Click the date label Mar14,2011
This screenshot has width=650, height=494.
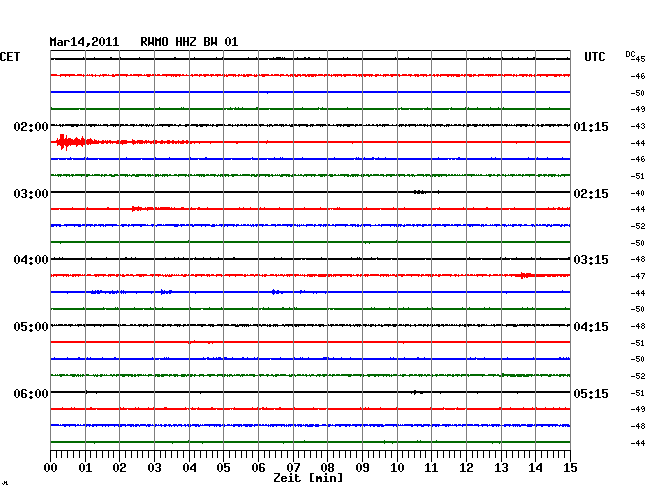click(x=84, y=42)
